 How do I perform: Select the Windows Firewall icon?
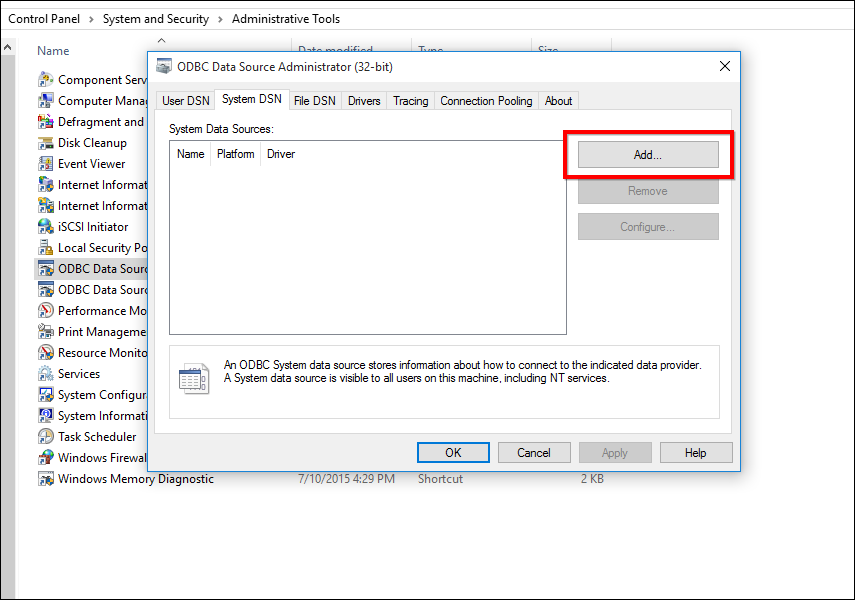(46, 458)
